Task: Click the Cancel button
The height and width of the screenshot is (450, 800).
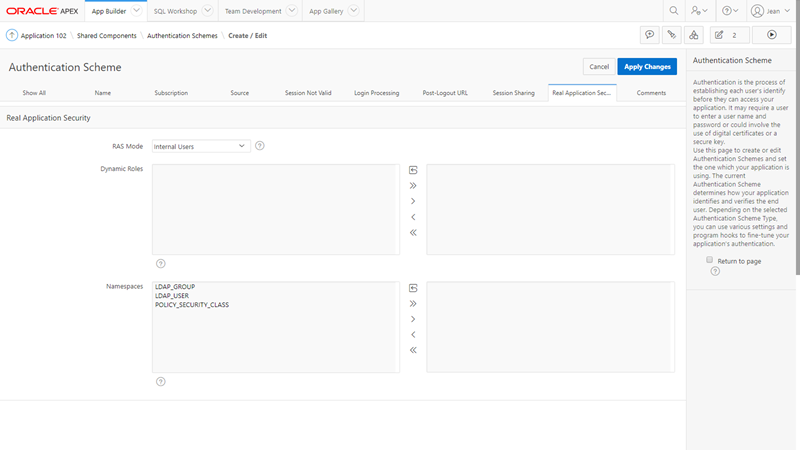Action: tap(599, 66)
